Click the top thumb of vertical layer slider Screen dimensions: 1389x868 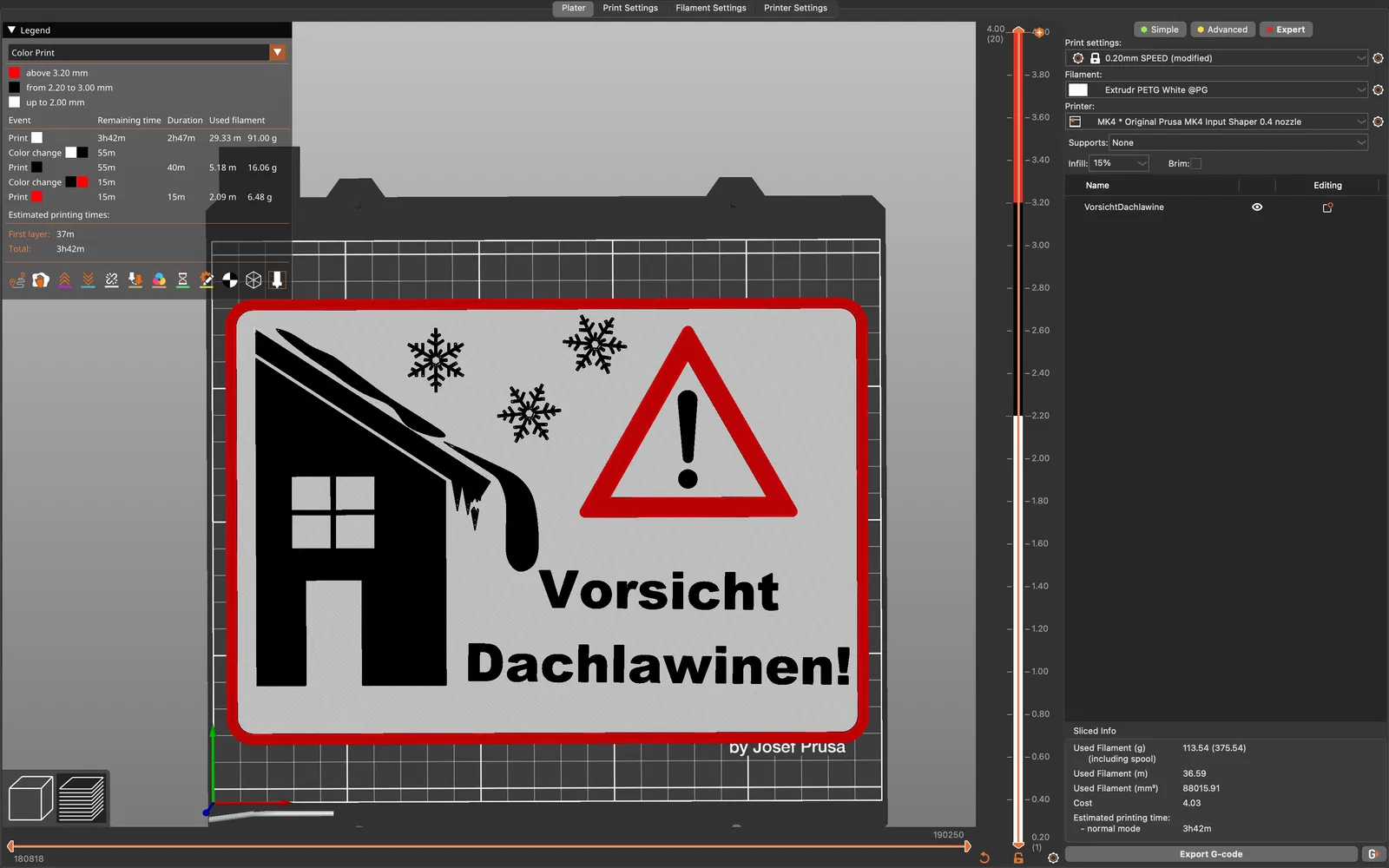[1018, 31]
